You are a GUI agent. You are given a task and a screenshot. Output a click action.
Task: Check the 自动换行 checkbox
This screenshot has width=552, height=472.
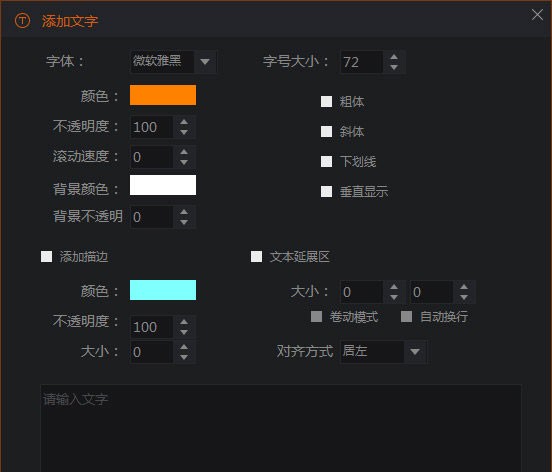pyautogui.click(x=407, y=316)
